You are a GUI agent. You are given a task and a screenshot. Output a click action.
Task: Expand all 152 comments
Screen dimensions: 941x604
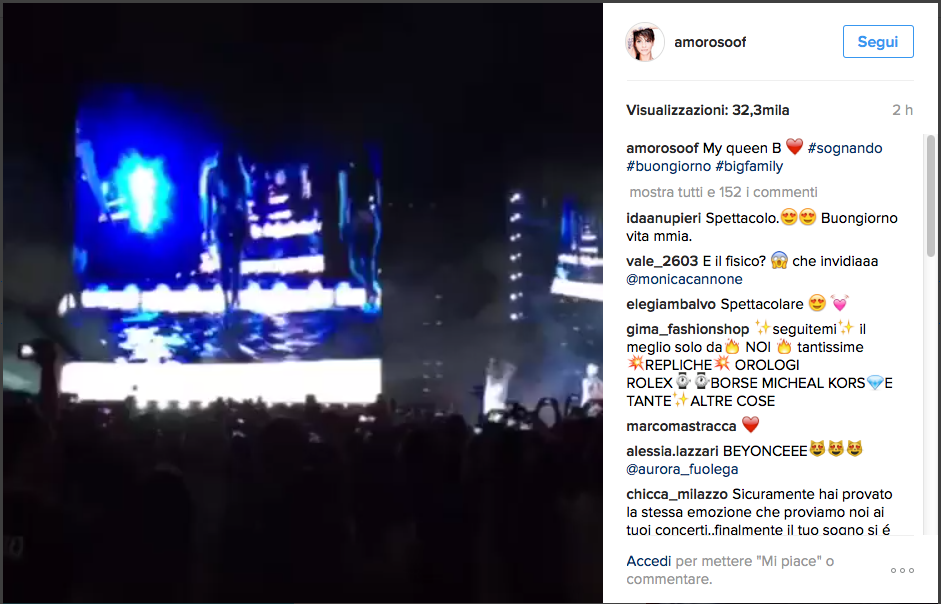click(723, 192)
